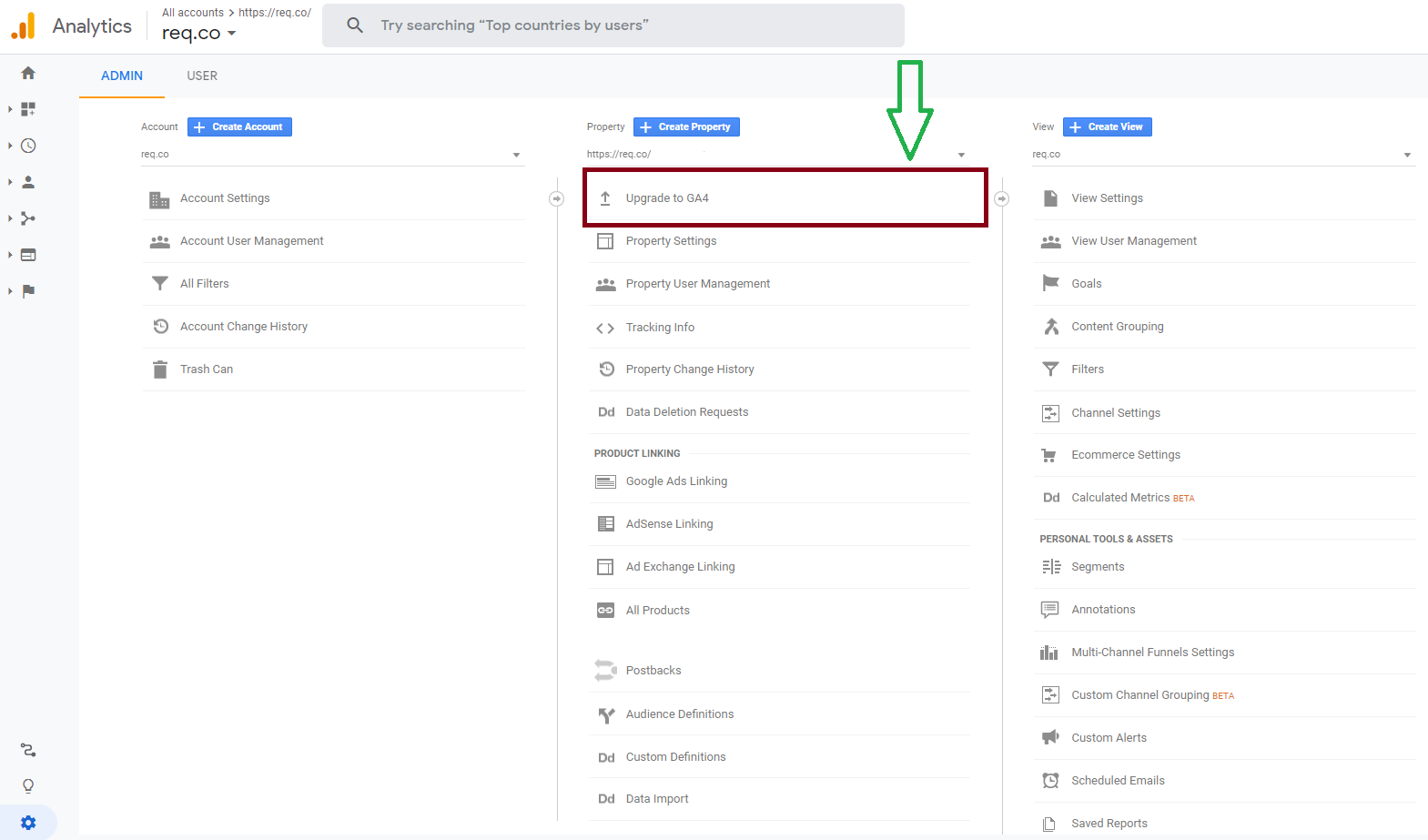This screenshot has width=1428, height=840.
Task: Open Acquisition branching icon in sidebar
Action: [x=28, y=218]
